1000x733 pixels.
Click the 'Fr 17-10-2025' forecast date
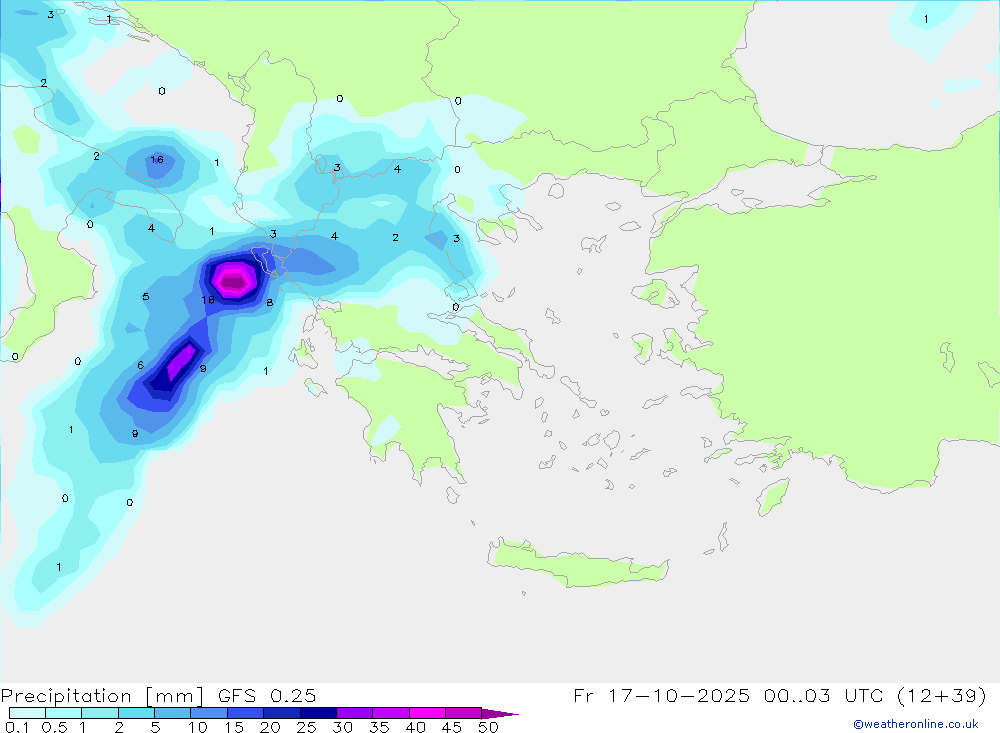tap(661, 695)
